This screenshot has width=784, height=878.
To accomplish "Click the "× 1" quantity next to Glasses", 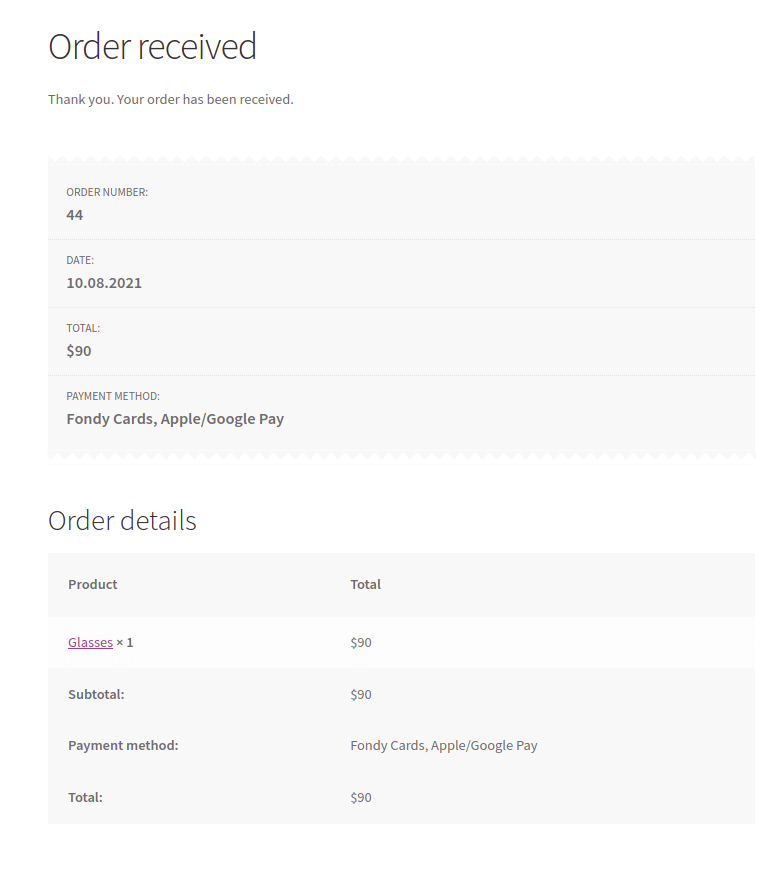I will tap(125, 643).
